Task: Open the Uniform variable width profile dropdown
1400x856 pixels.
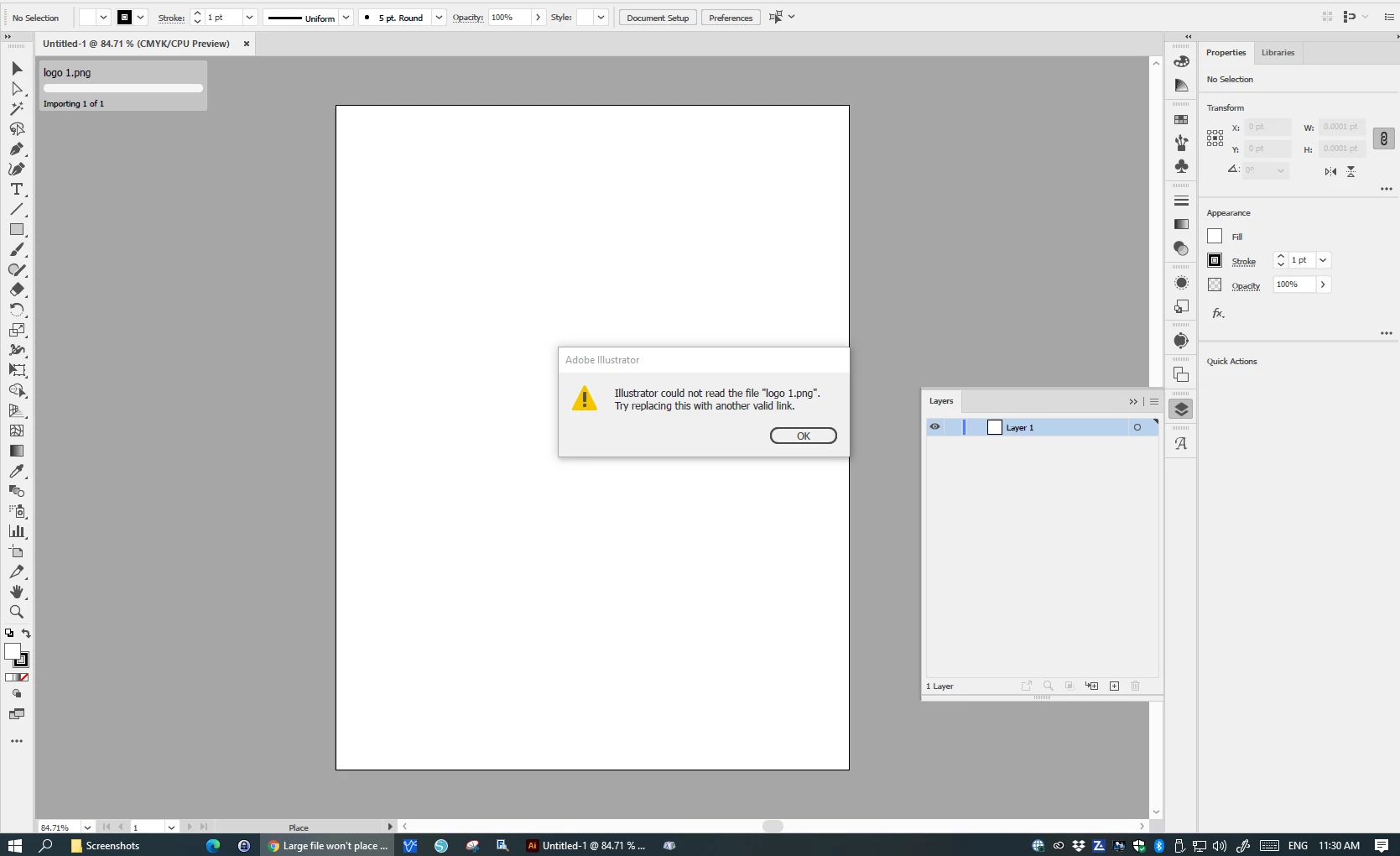Action: 346,18
